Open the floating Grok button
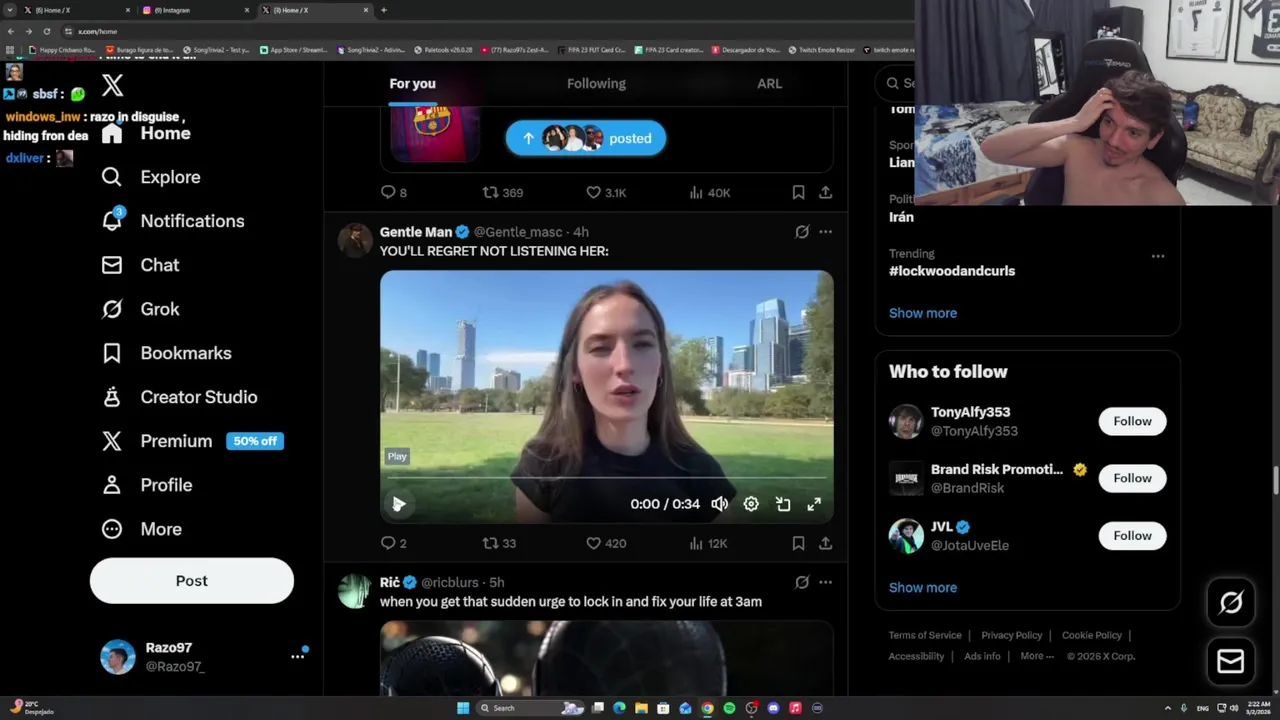 1231,602
